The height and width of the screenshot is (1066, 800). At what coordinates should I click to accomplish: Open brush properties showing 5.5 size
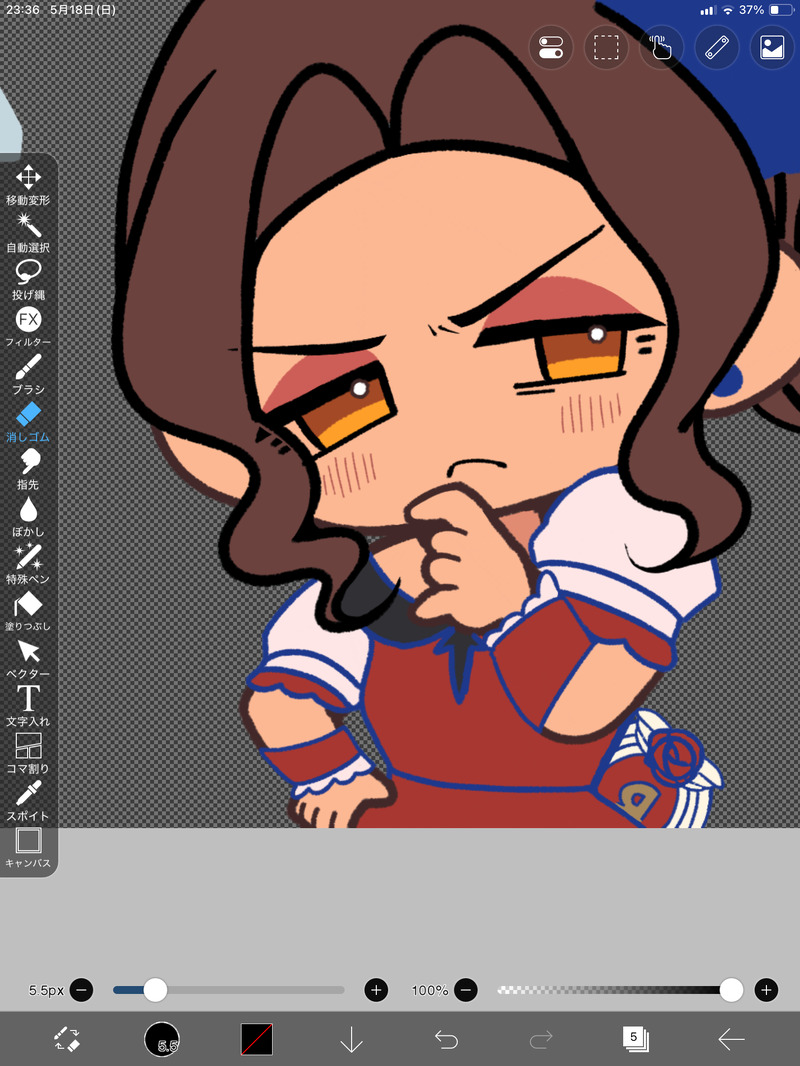click(x=162, y=1039)
